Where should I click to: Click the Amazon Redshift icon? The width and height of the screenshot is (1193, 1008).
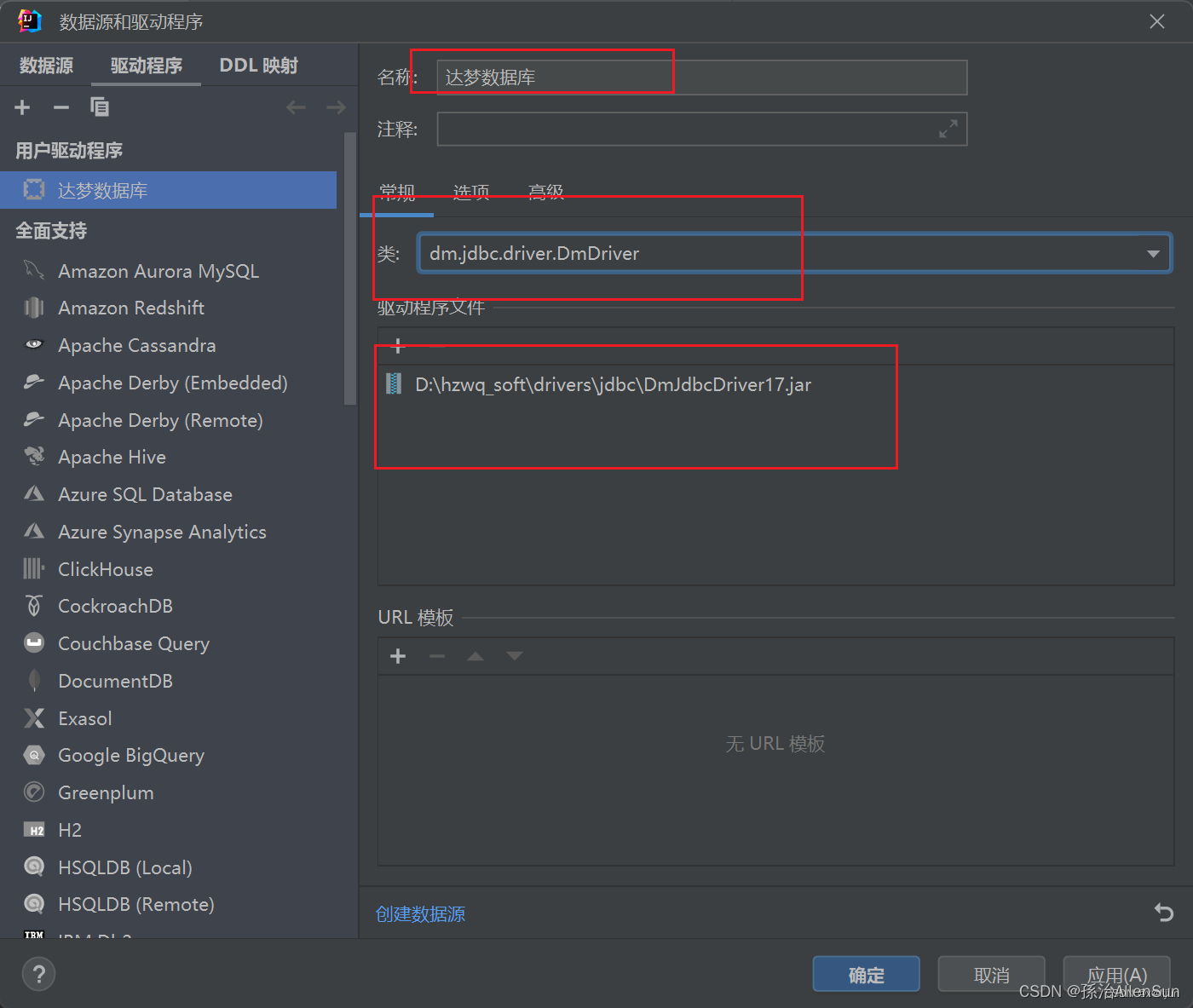[x=34, y=308]
